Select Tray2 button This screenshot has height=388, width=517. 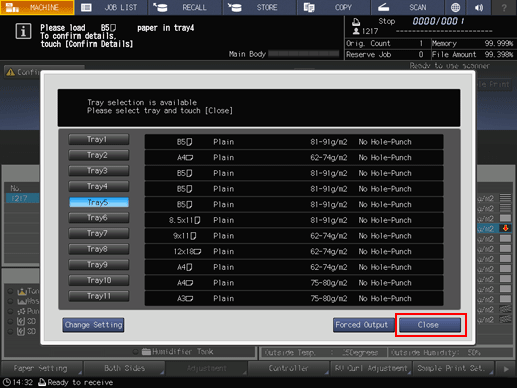(99, 155)
